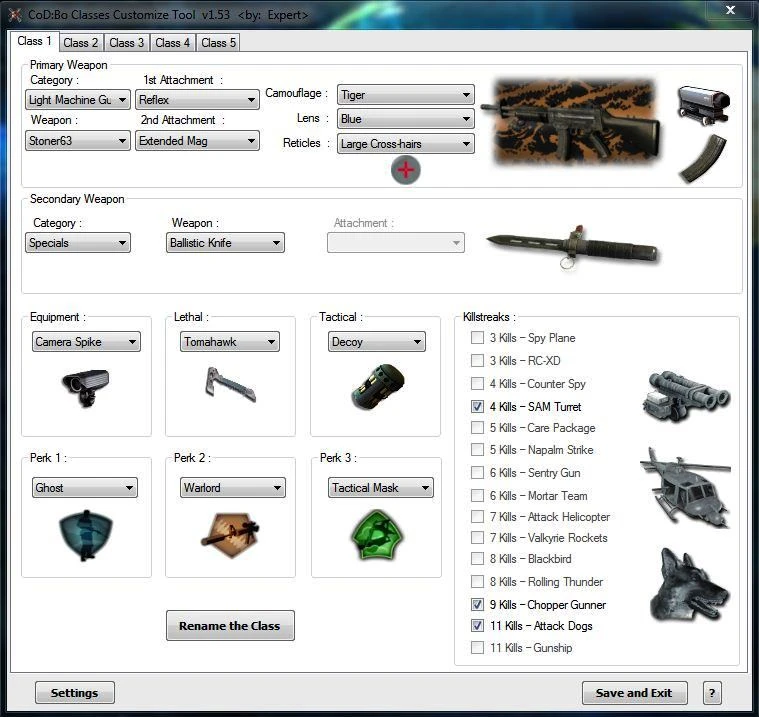Check 4 Kills Counter Spy
Screen dimensions: 759x717
pos(477,383)
